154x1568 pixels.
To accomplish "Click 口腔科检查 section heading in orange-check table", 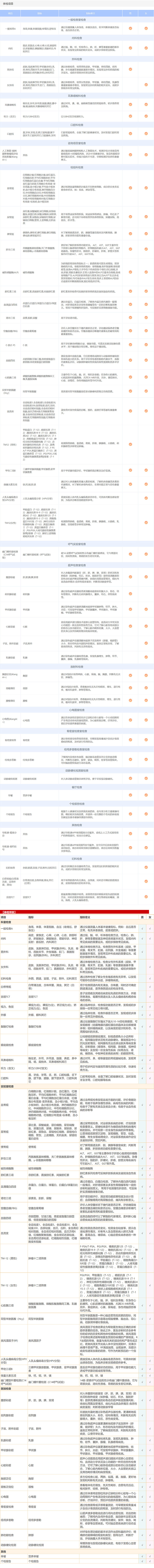I will [x=77, y=124].
